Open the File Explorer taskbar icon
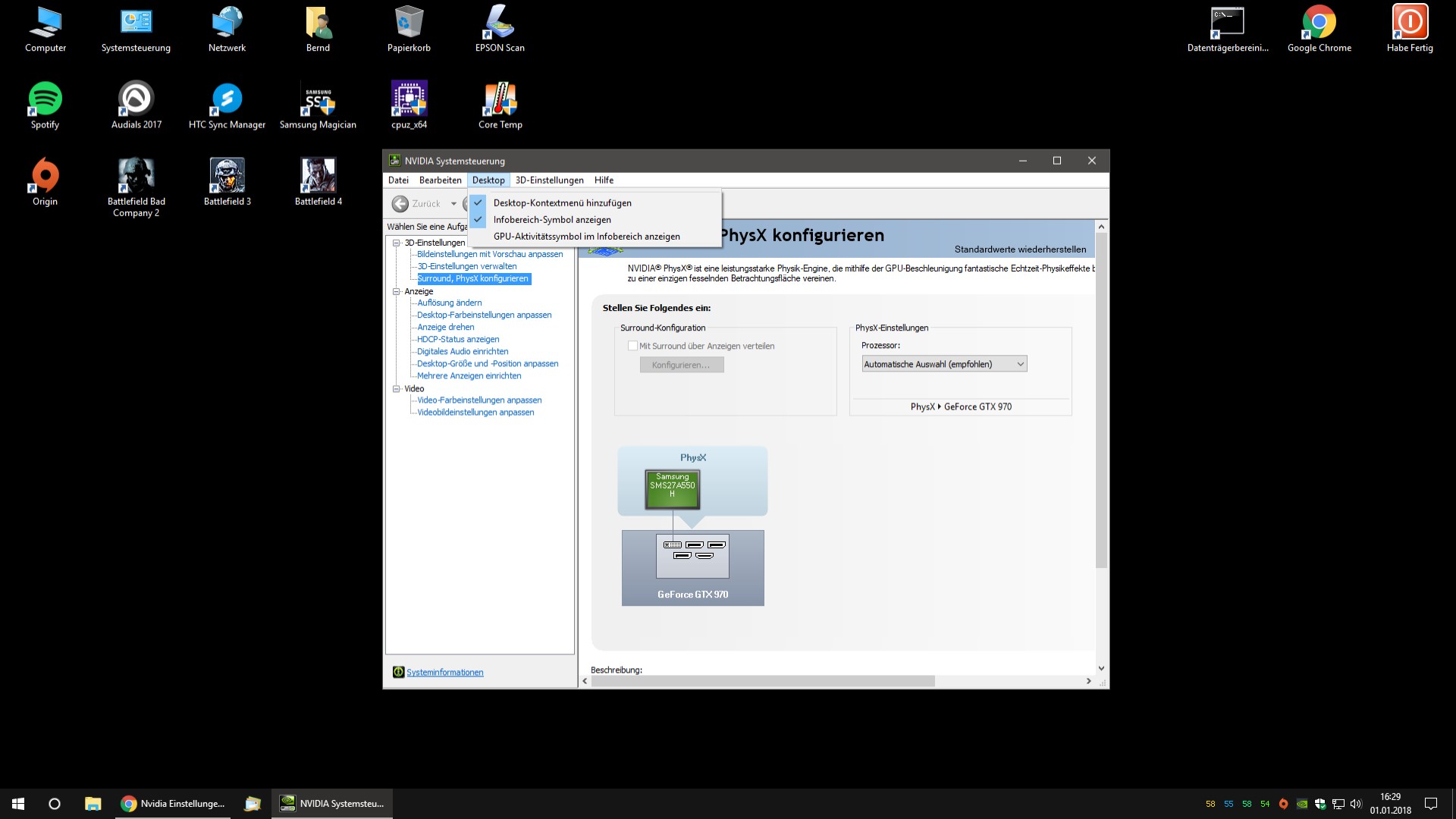Image resolution: width=1456 pixels, height=819 pixels. point(93,804)
